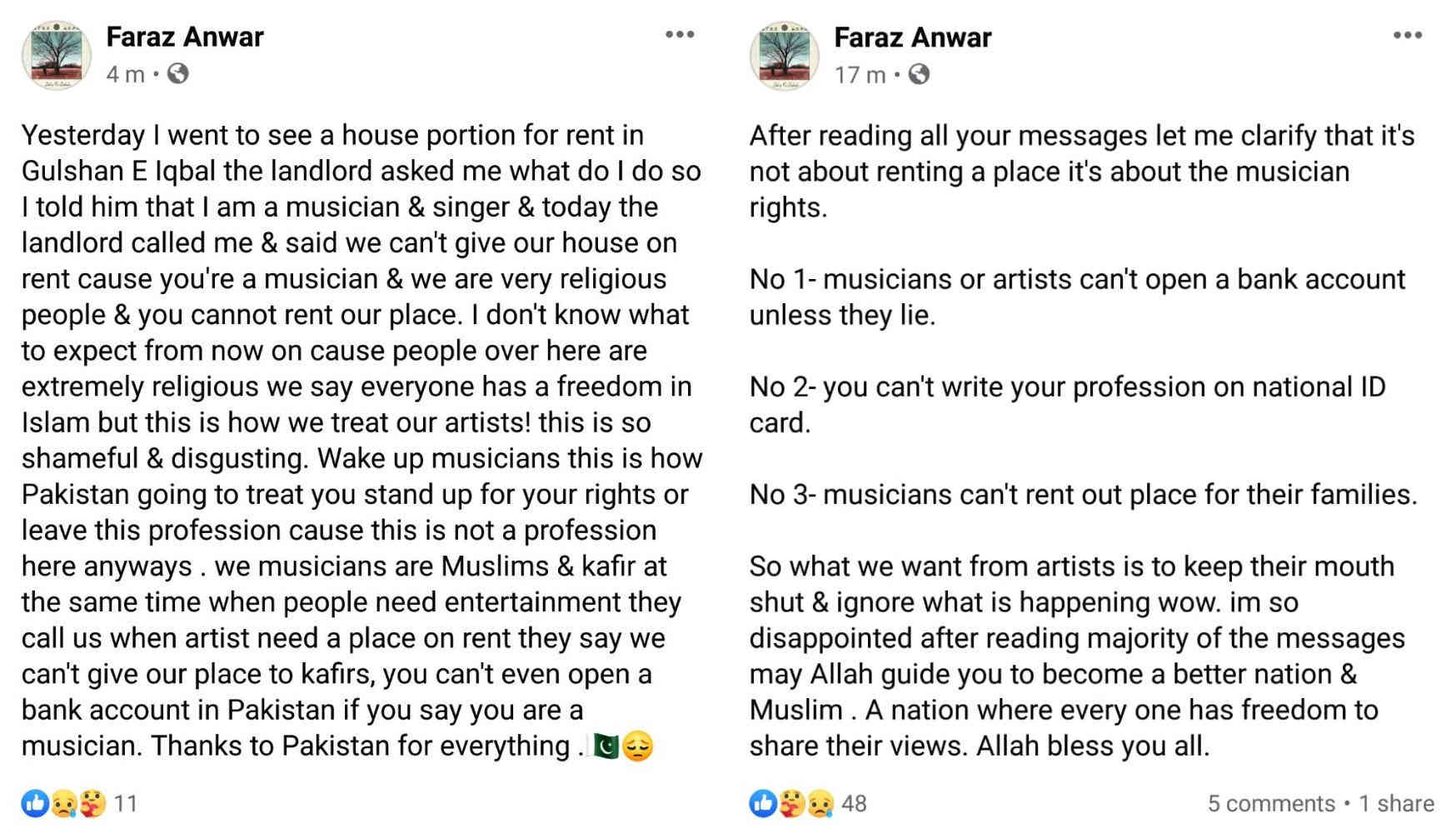
Task: Click the care reaction emoji on the 17 m post
Action: 792,804
